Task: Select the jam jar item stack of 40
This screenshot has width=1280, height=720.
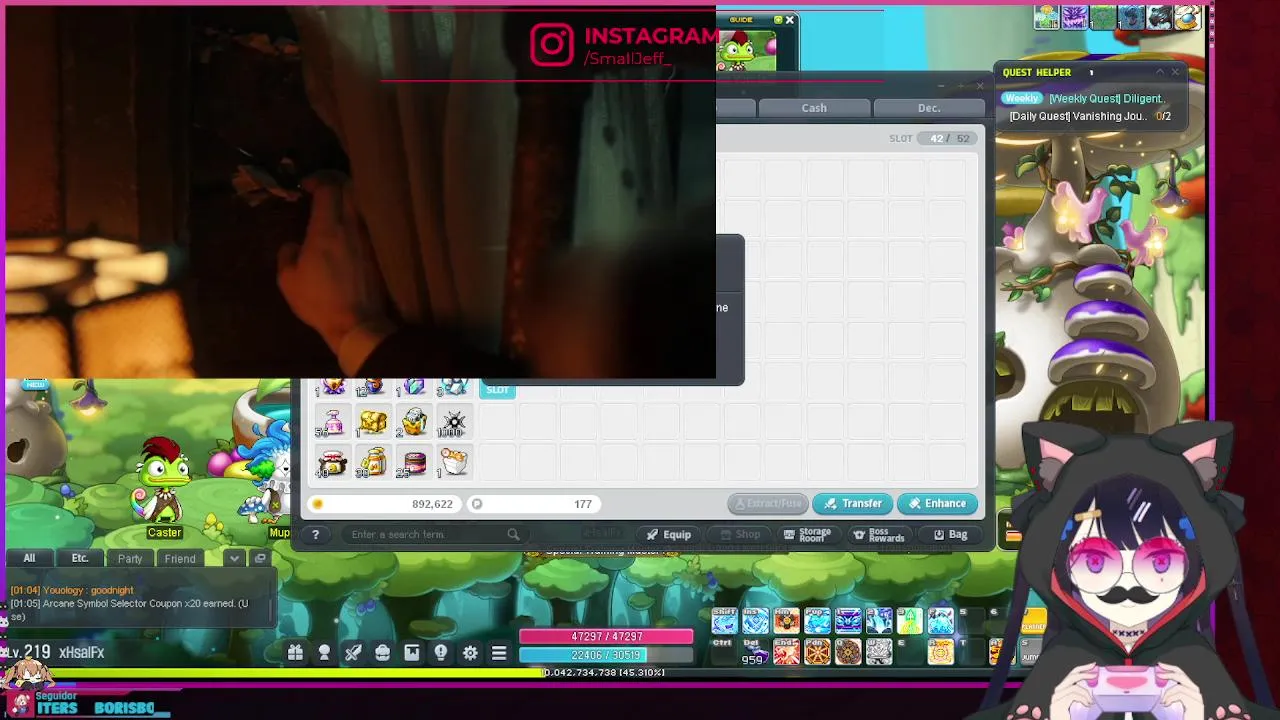Action: point(332,462)
